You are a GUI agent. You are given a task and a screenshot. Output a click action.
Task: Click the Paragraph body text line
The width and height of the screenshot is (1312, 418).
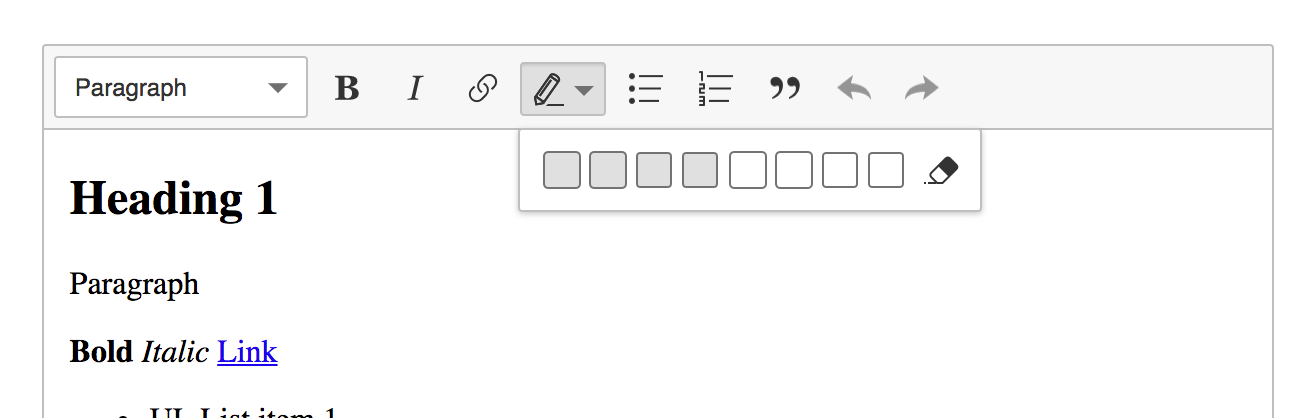134,284
